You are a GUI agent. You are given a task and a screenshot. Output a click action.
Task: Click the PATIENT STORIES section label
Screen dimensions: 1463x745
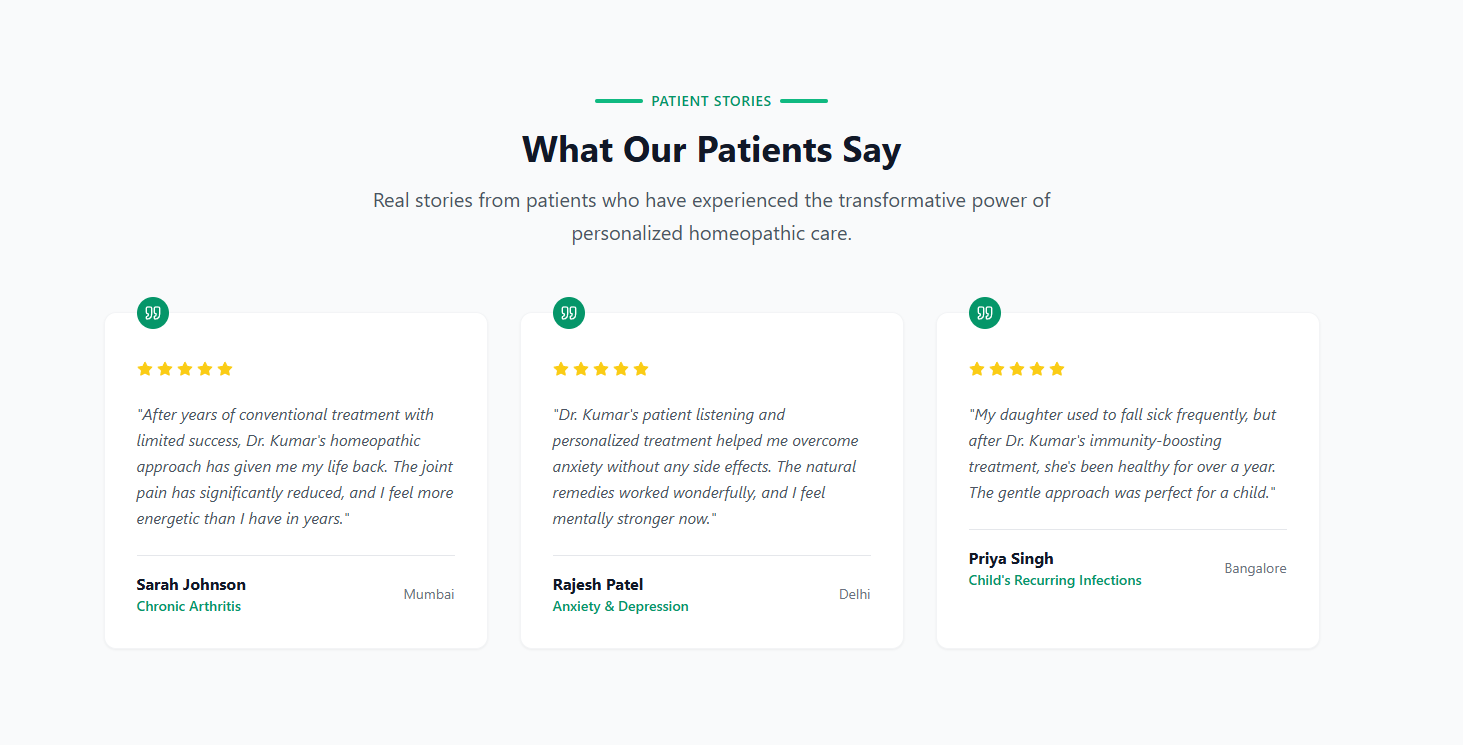point(711,101)
